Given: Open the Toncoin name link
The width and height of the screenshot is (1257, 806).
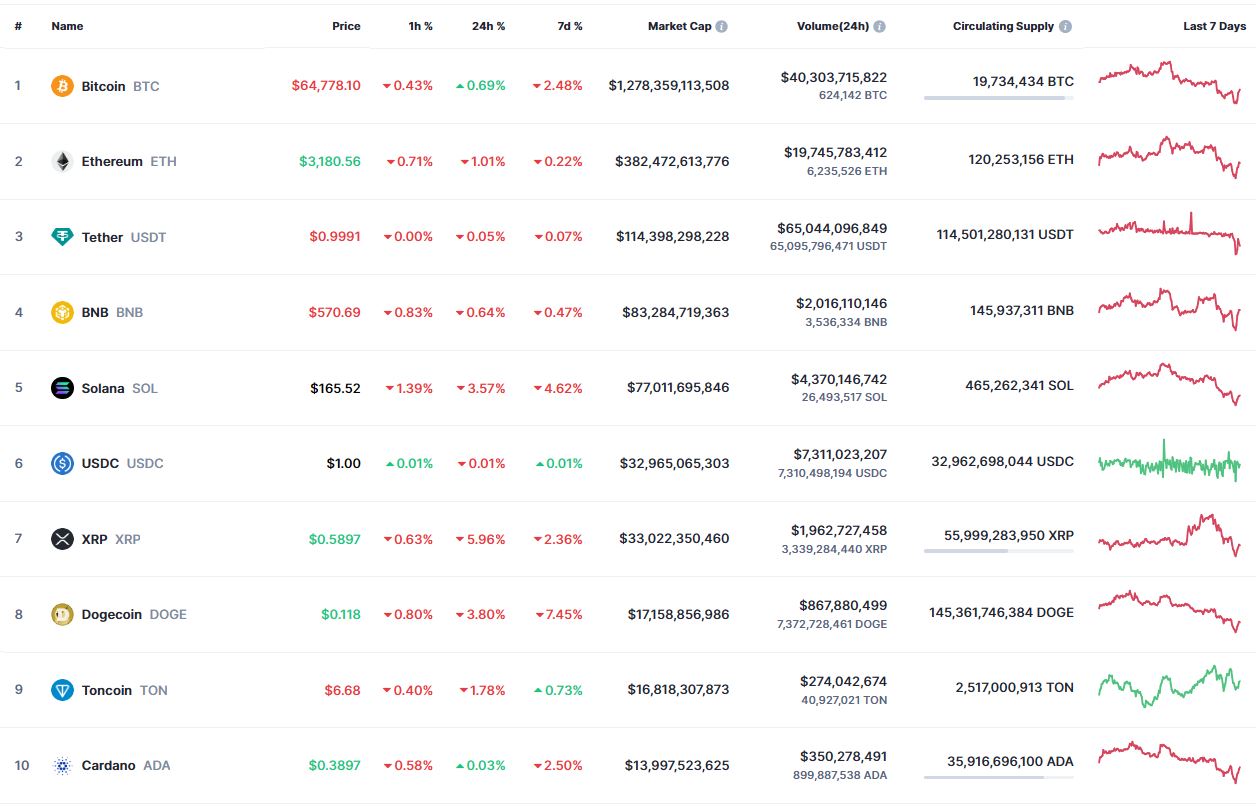Looking at the screenshot, I should tap(107, 690).
